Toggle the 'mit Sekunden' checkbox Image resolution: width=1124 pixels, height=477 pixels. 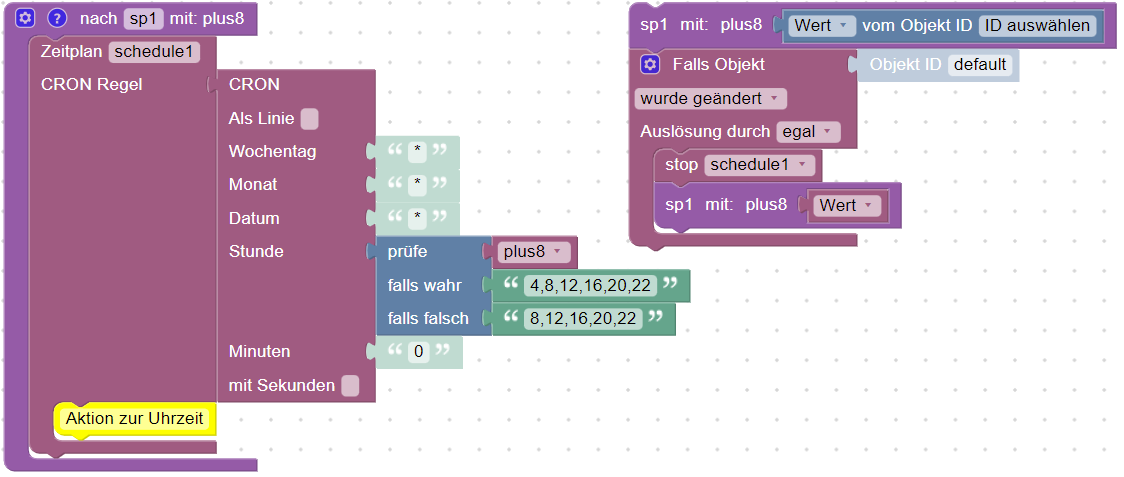coord(350,385)
